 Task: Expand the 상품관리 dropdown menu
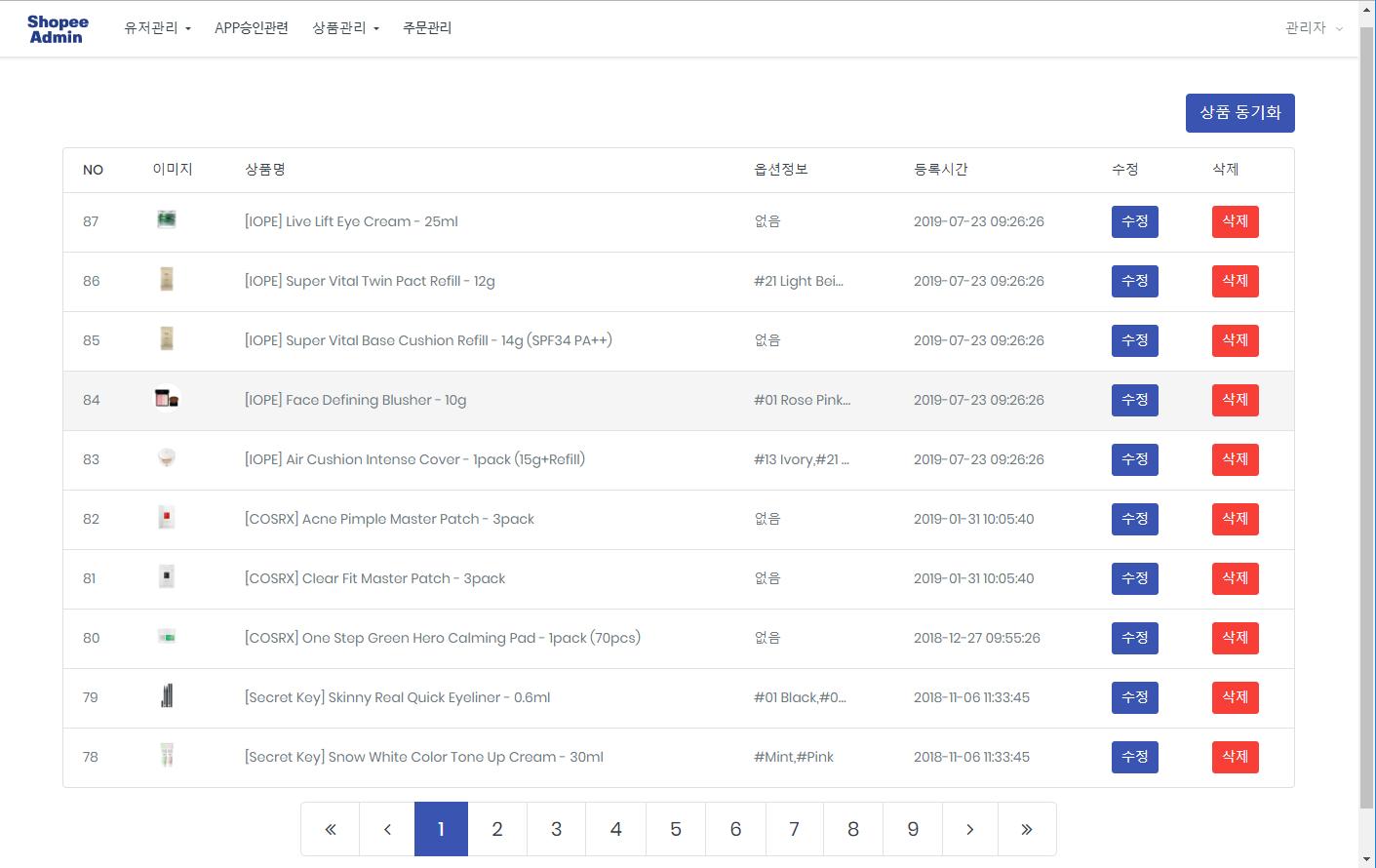[x=345, y=28]
